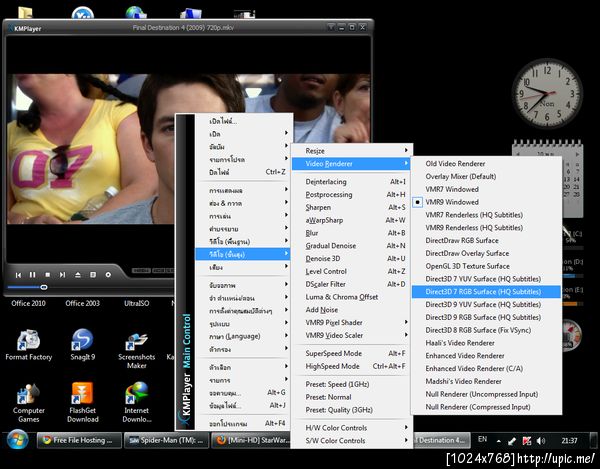
Task: Open Screenshots Maker desktop icon
Action: pos(137,350)
